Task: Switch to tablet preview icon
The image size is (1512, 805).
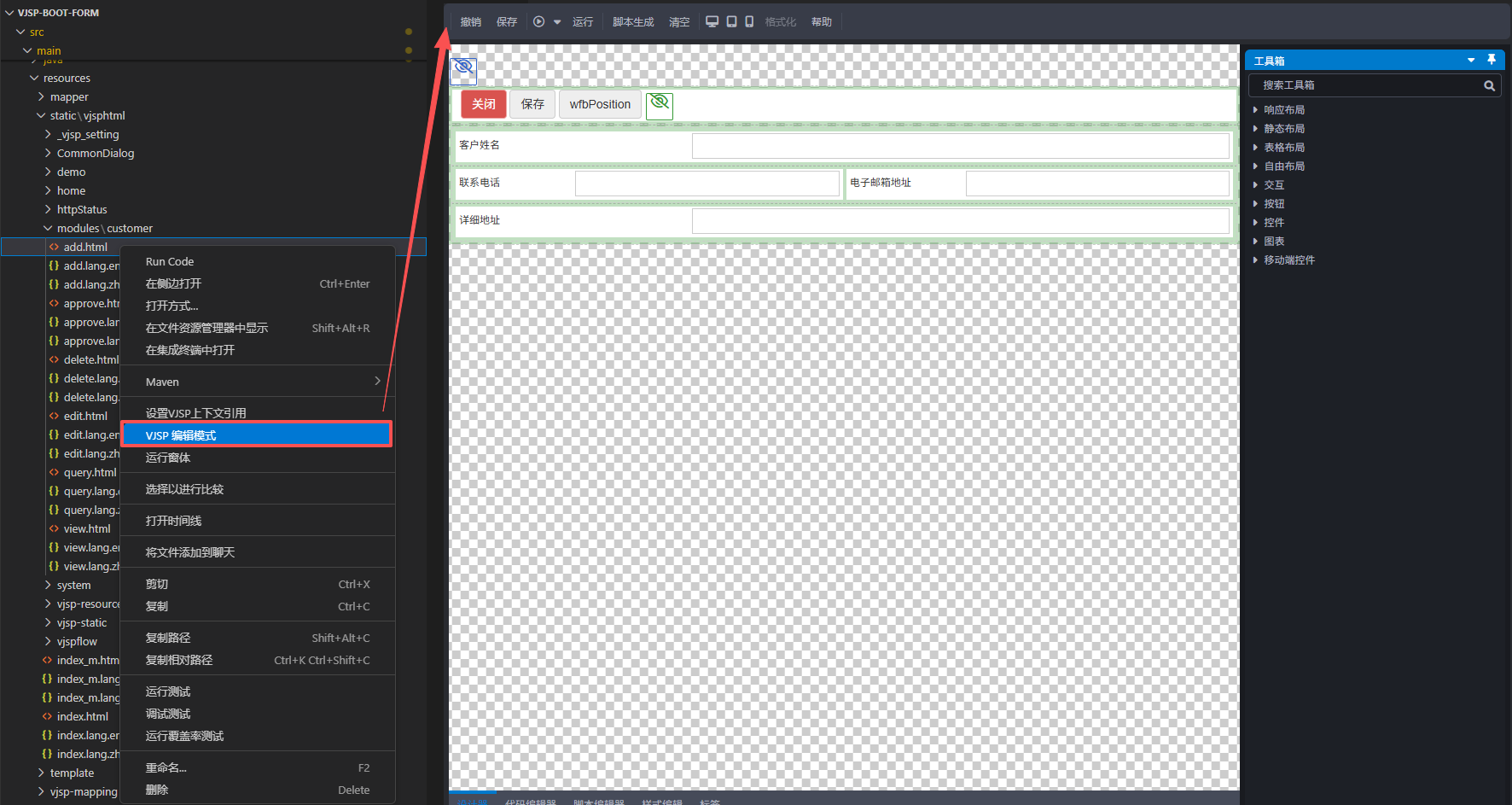Action: (731, 22)
